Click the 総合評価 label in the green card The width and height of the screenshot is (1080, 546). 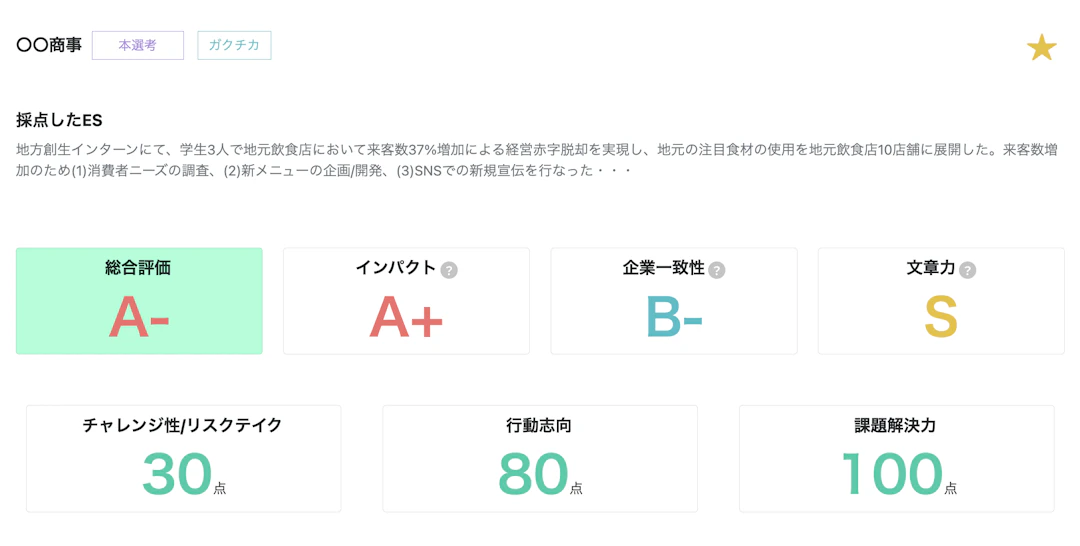click(x=138, y=268)
